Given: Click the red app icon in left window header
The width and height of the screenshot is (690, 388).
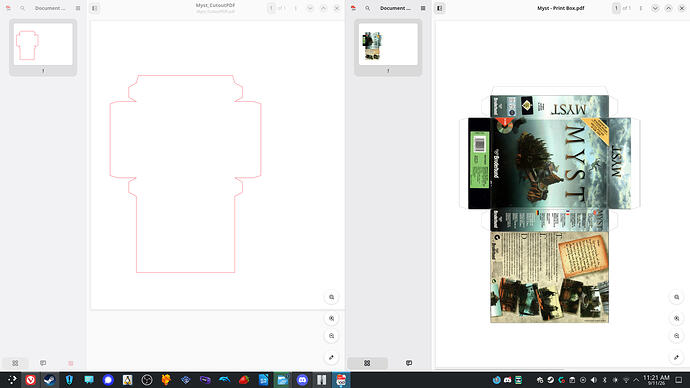Looking at the screenshot, I should point(8,8).
